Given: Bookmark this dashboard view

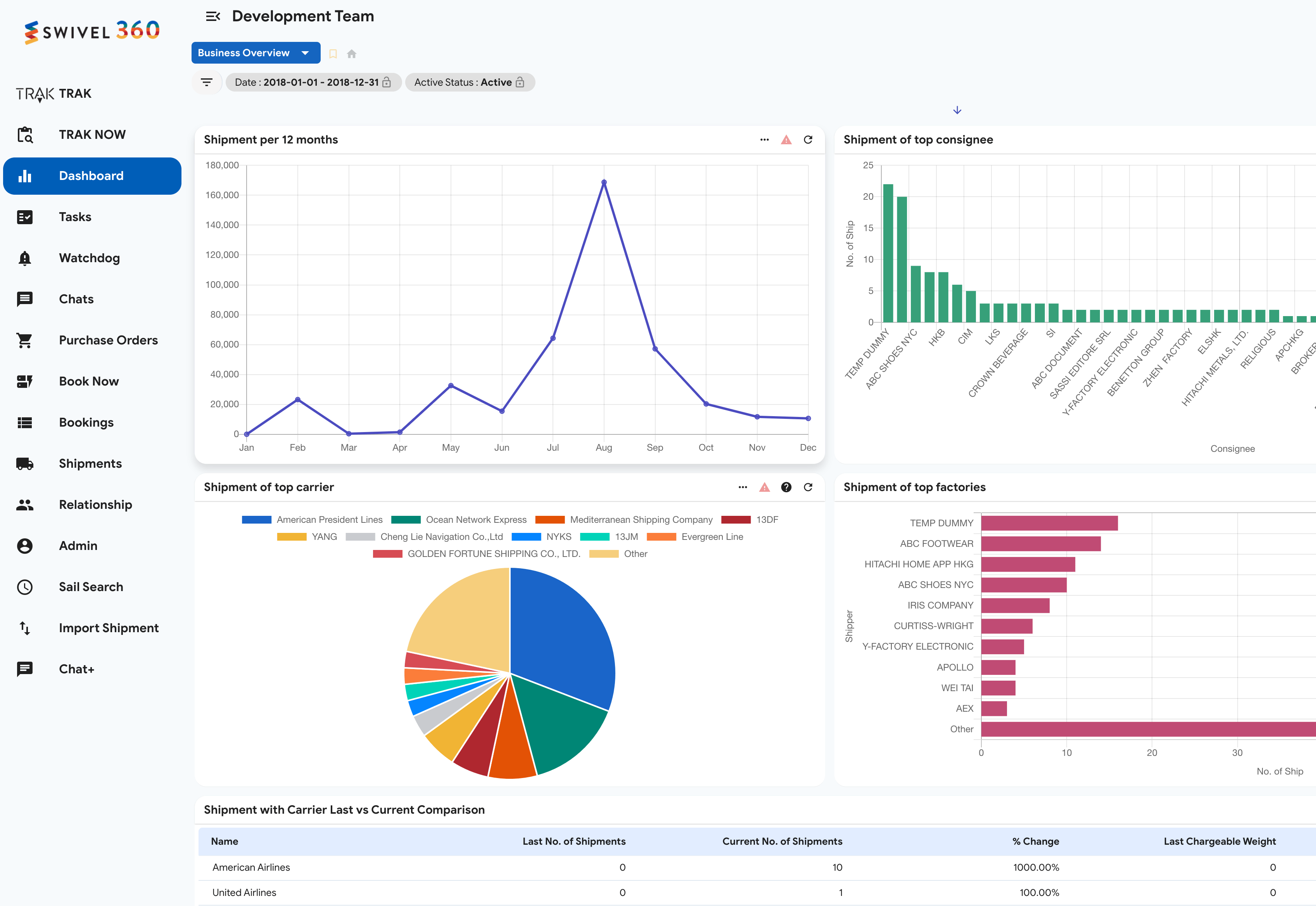Looking at the screenshot, I should tap(333, 54).
